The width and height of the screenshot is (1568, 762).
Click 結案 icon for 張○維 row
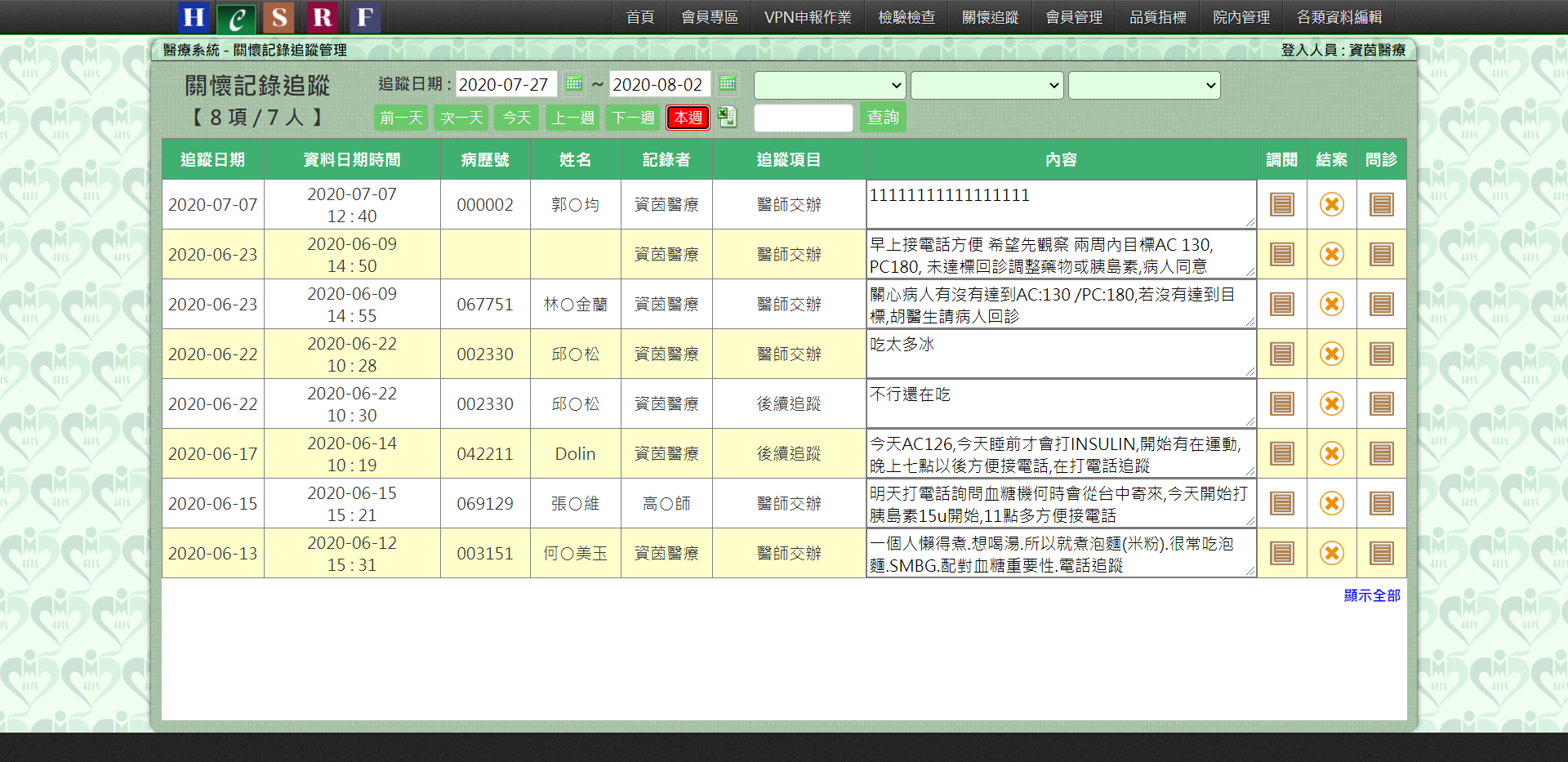pos(1332,503)
